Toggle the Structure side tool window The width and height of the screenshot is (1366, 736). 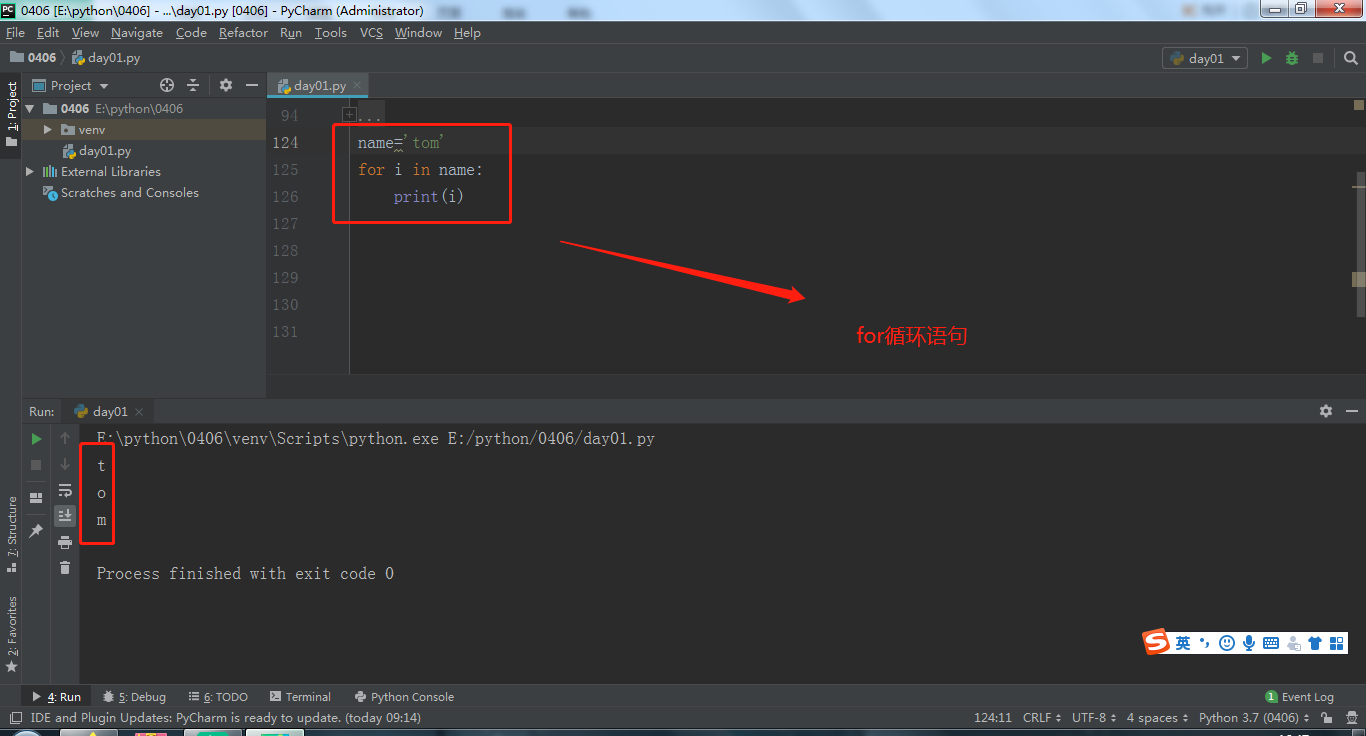[x=11, y=534]
